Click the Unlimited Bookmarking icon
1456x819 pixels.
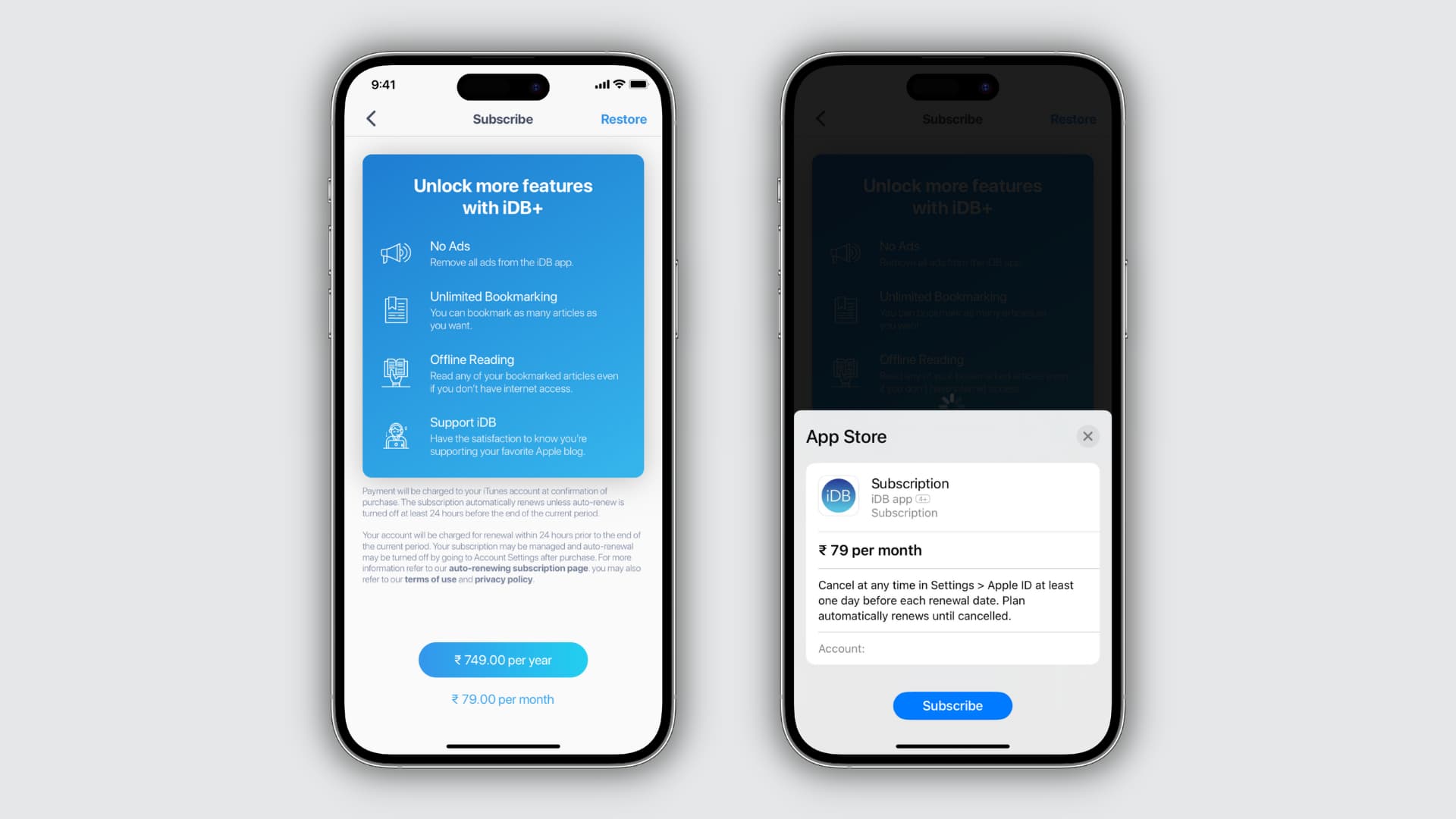click(x=396, y=309)
